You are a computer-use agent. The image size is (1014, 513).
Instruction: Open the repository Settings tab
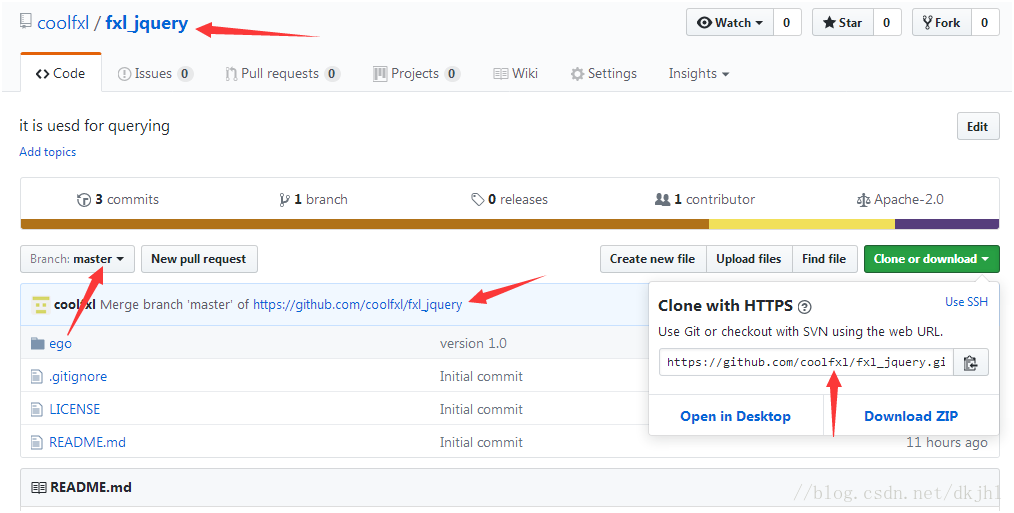(603, 74)
